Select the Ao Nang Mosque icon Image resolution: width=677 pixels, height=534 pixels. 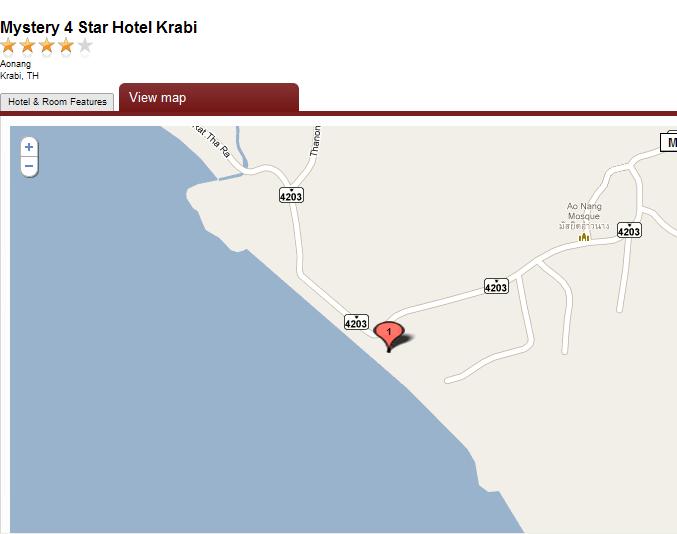point(584,237)
